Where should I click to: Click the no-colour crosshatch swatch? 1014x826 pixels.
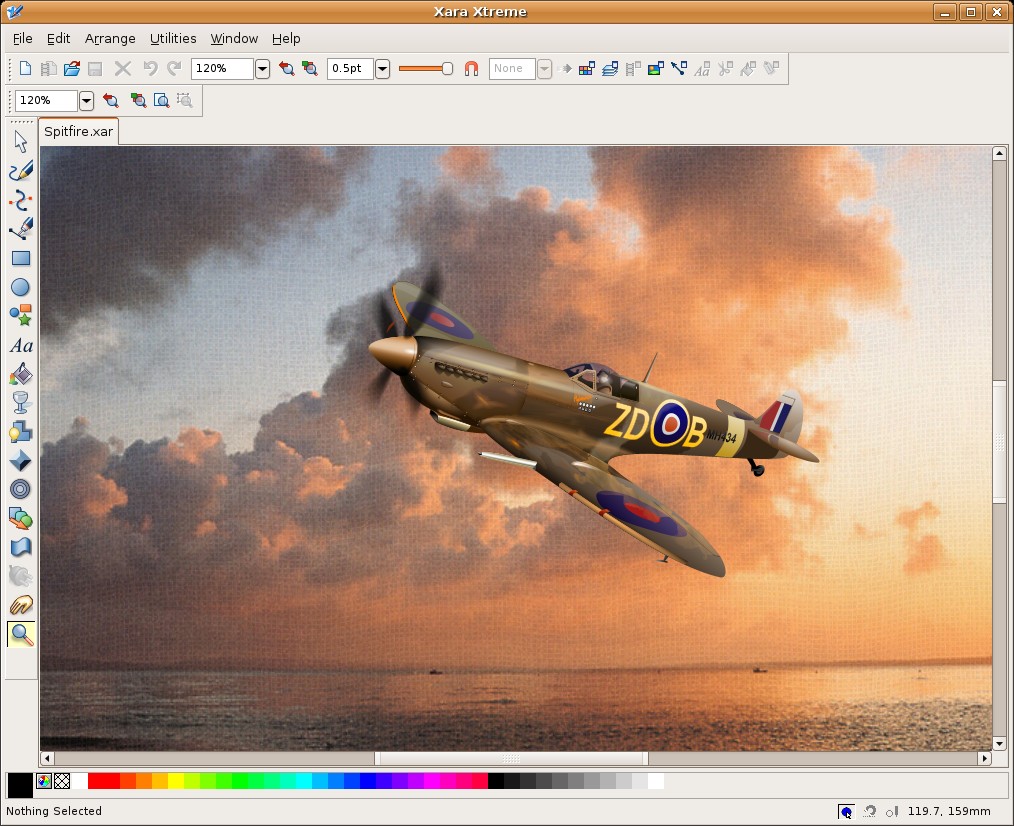click(x=62, y=781)
